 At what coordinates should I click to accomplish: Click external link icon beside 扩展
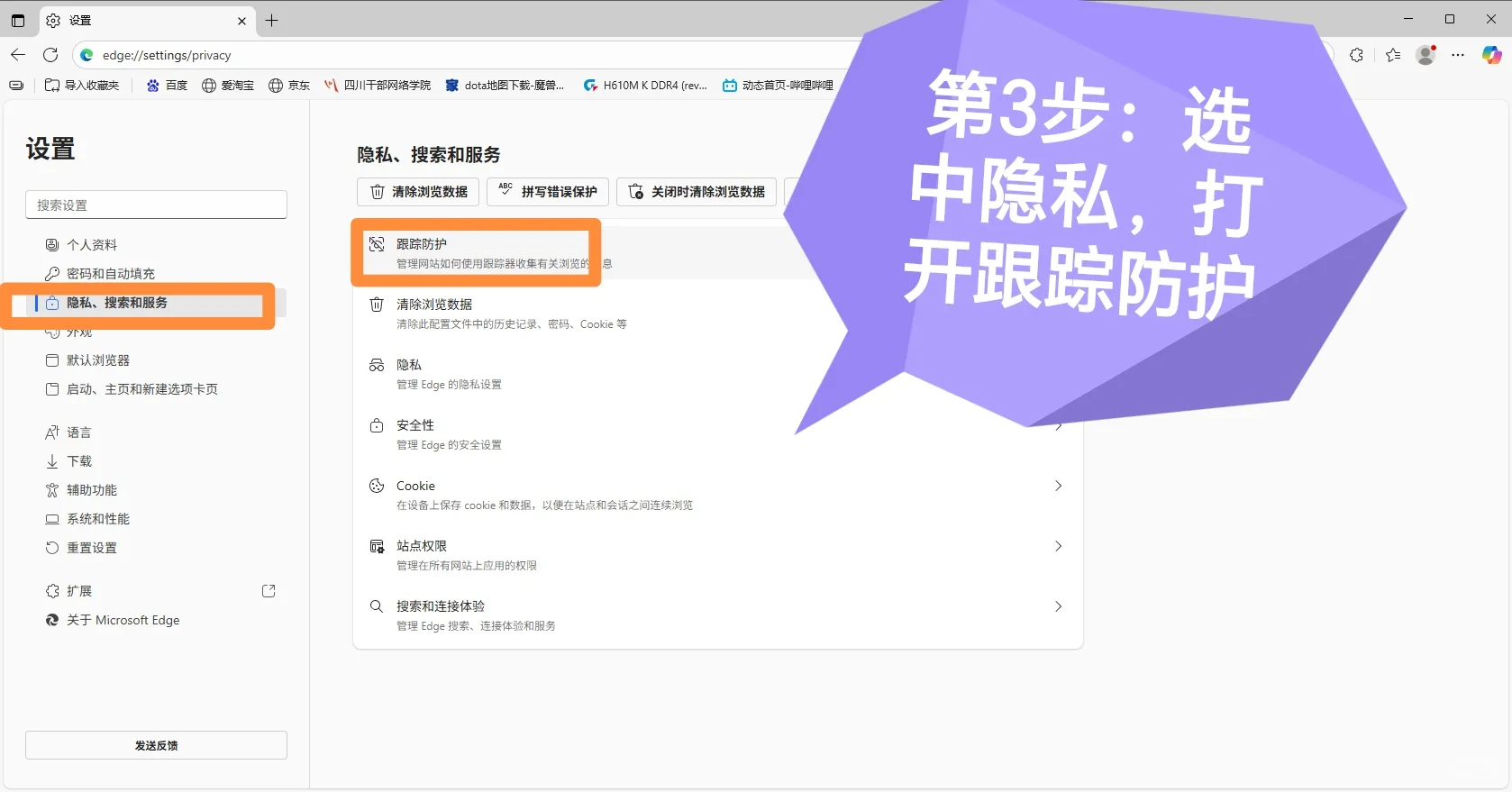[269, 591]
